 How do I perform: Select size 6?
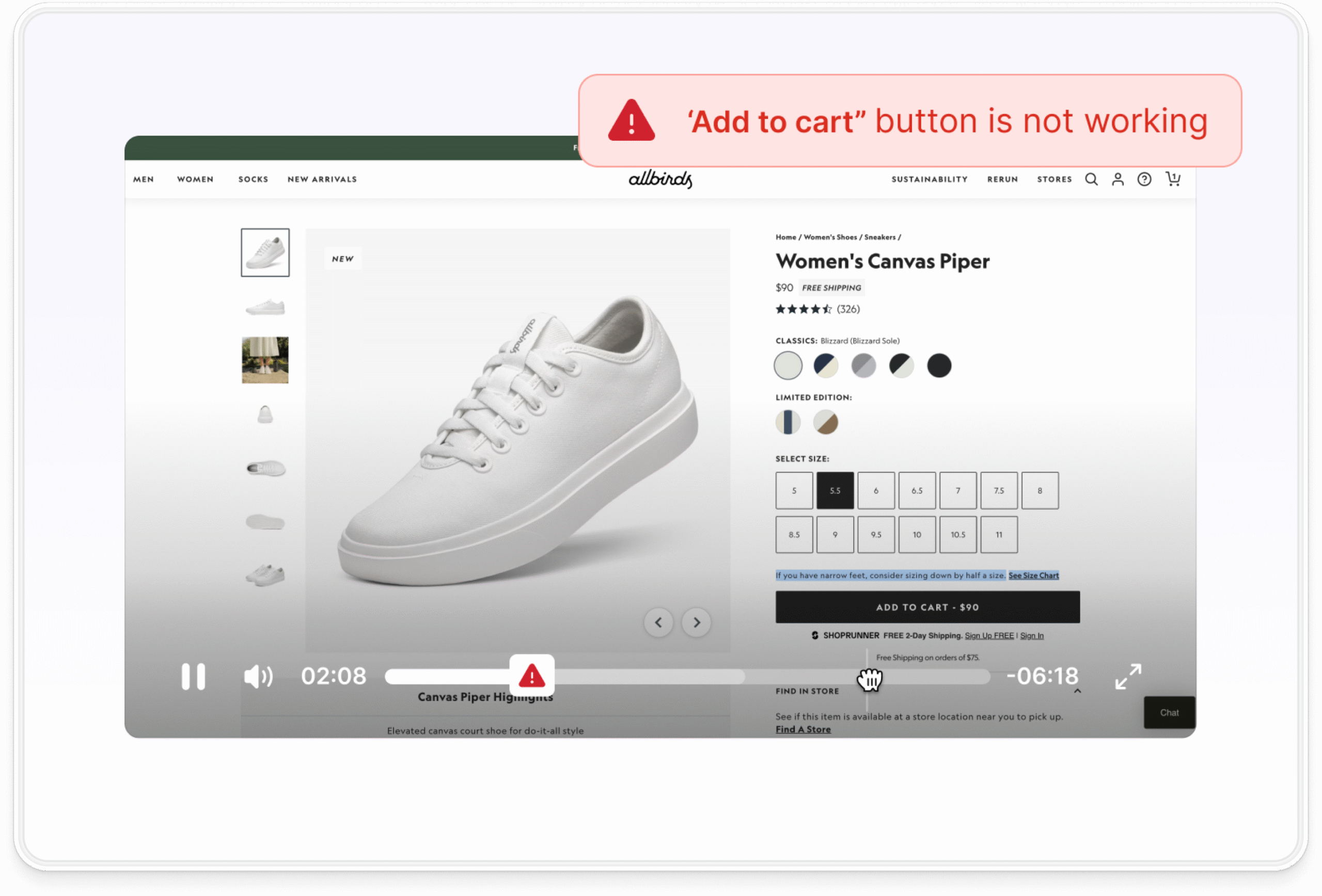click(x=876, y=491)
